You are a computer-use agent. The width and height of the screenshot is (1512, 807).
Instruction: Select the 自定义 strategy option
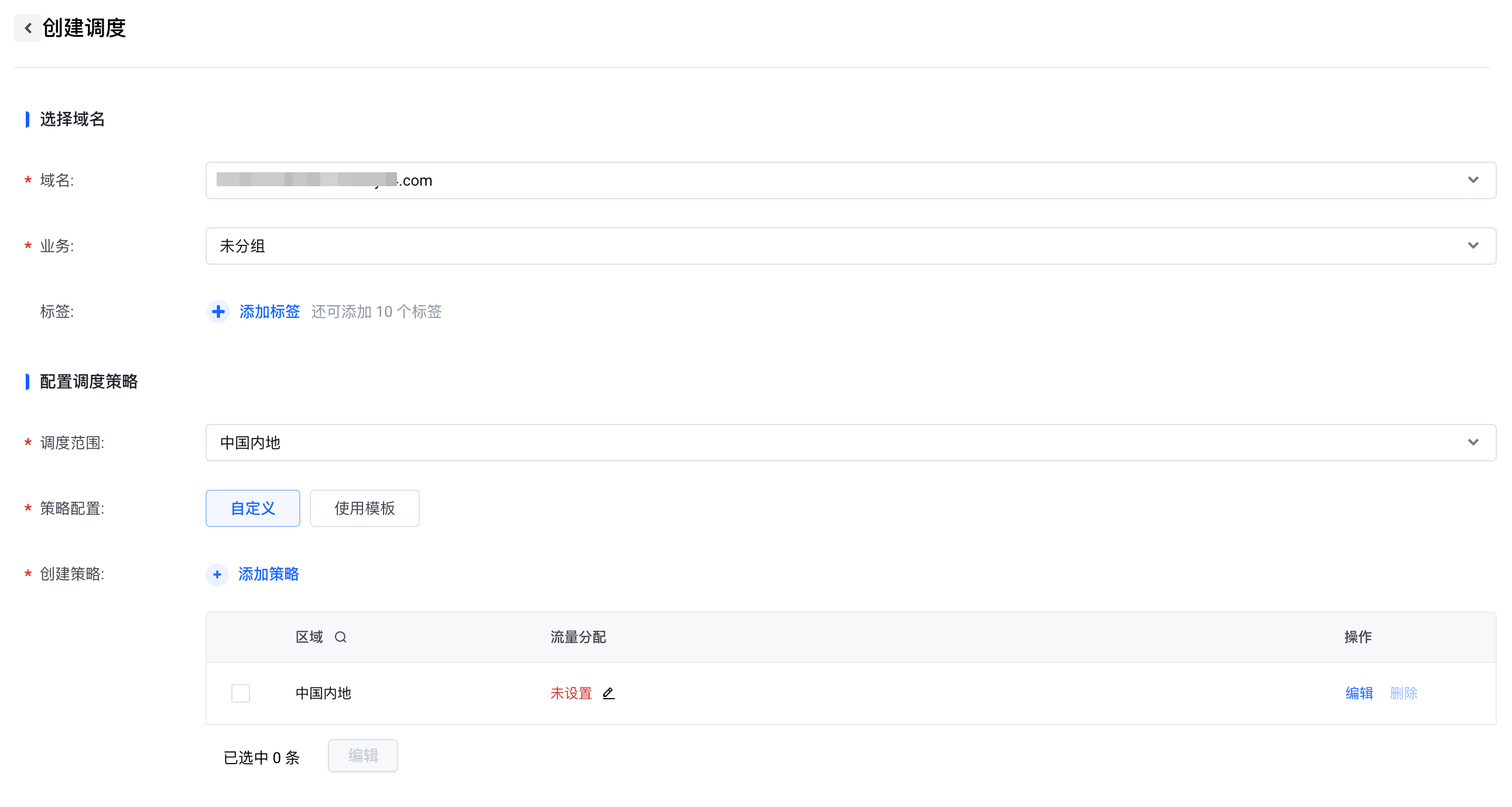pyautogui.click(x=253, y=508)
